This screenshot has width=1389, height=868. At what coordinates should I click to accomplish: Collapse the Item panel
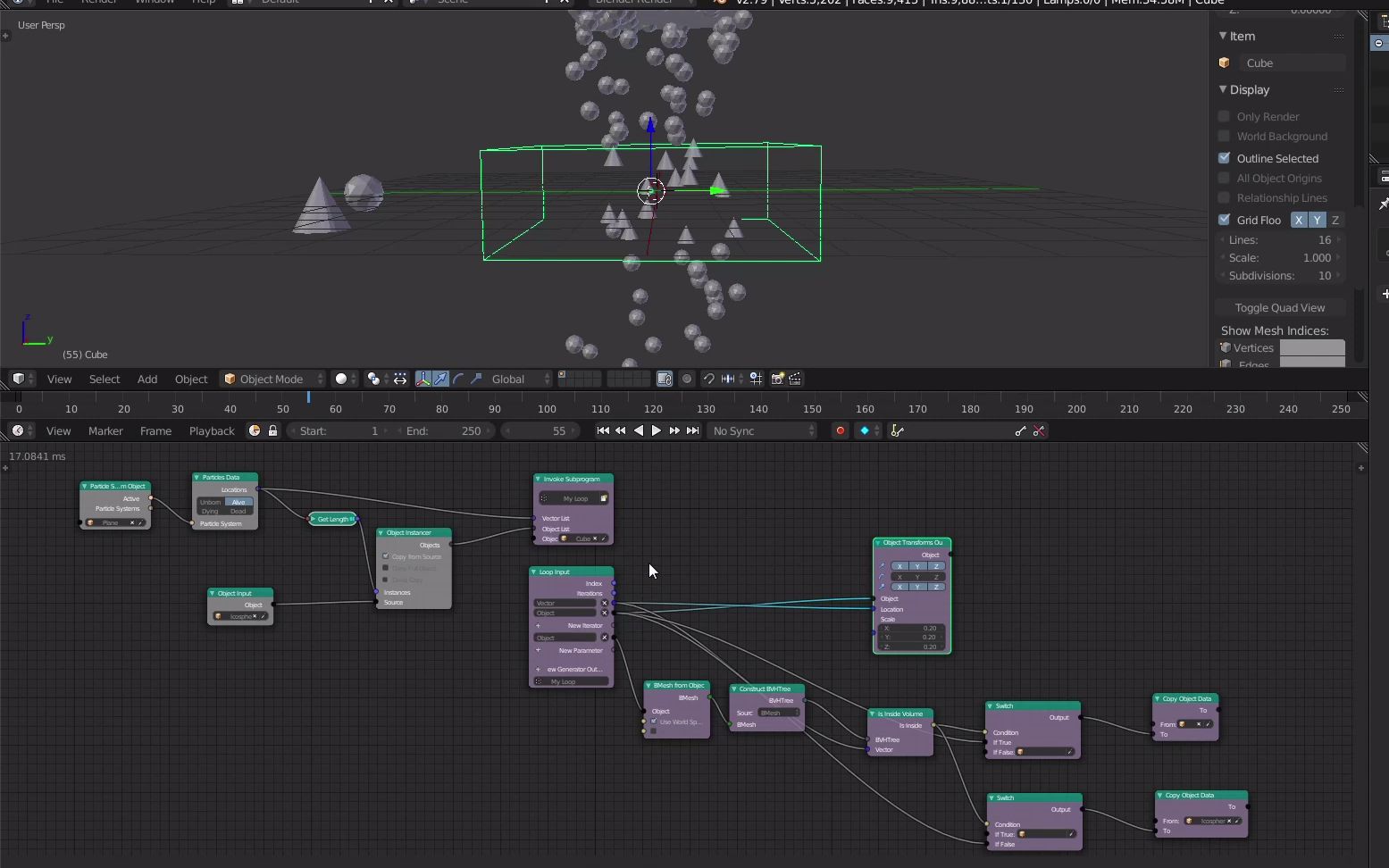1223,36
